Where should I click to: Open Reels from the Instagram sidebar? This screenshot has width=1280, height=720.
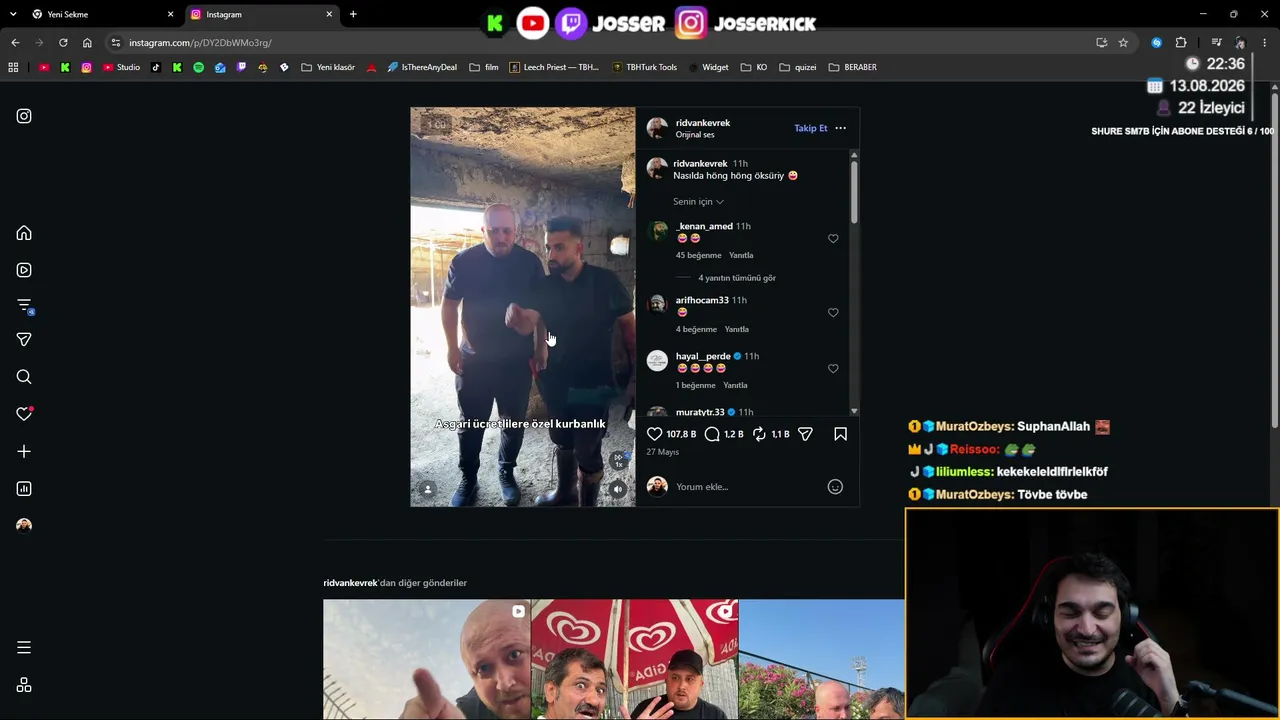click(x=24, y=270)
